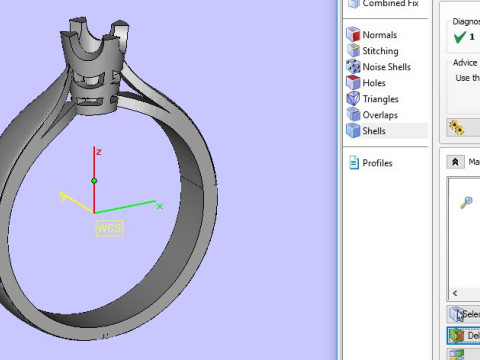The height and width of the screenshot is (360, 480).
Task: Click the Noise Shells label
Action: tap(386, 67)
